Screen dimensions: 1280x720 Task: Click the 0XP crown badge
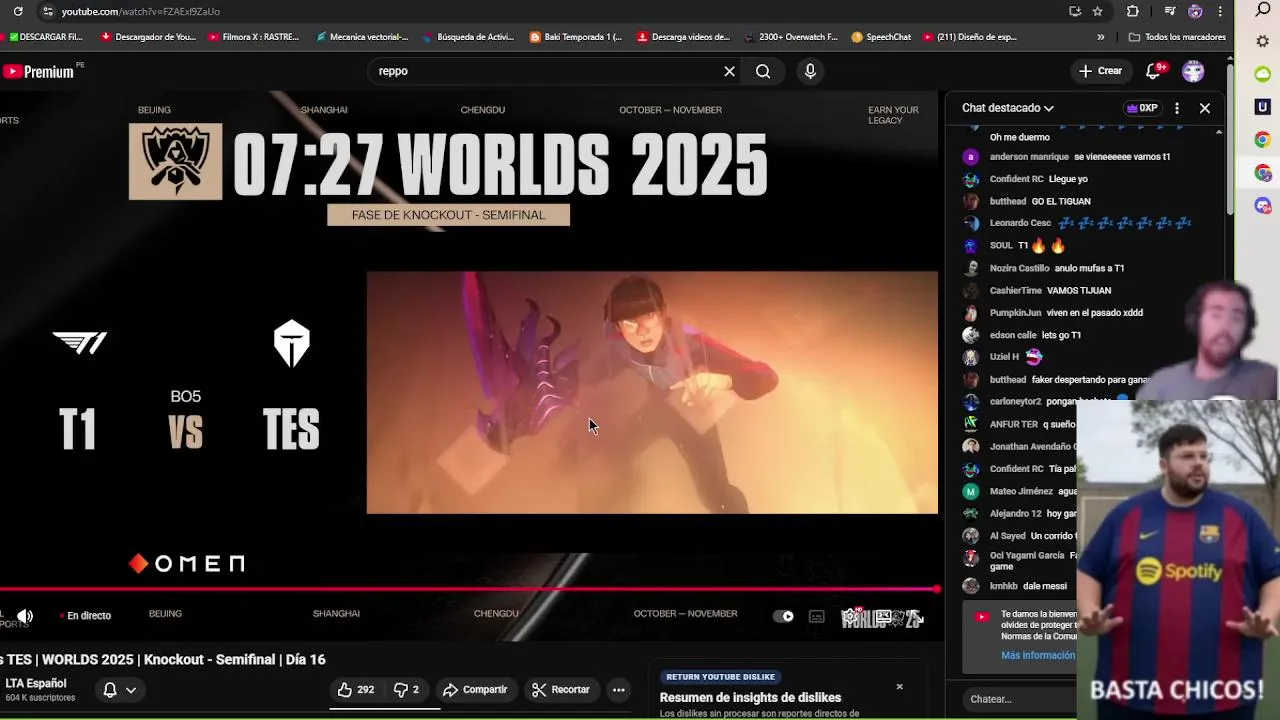tap(1142, 108)
